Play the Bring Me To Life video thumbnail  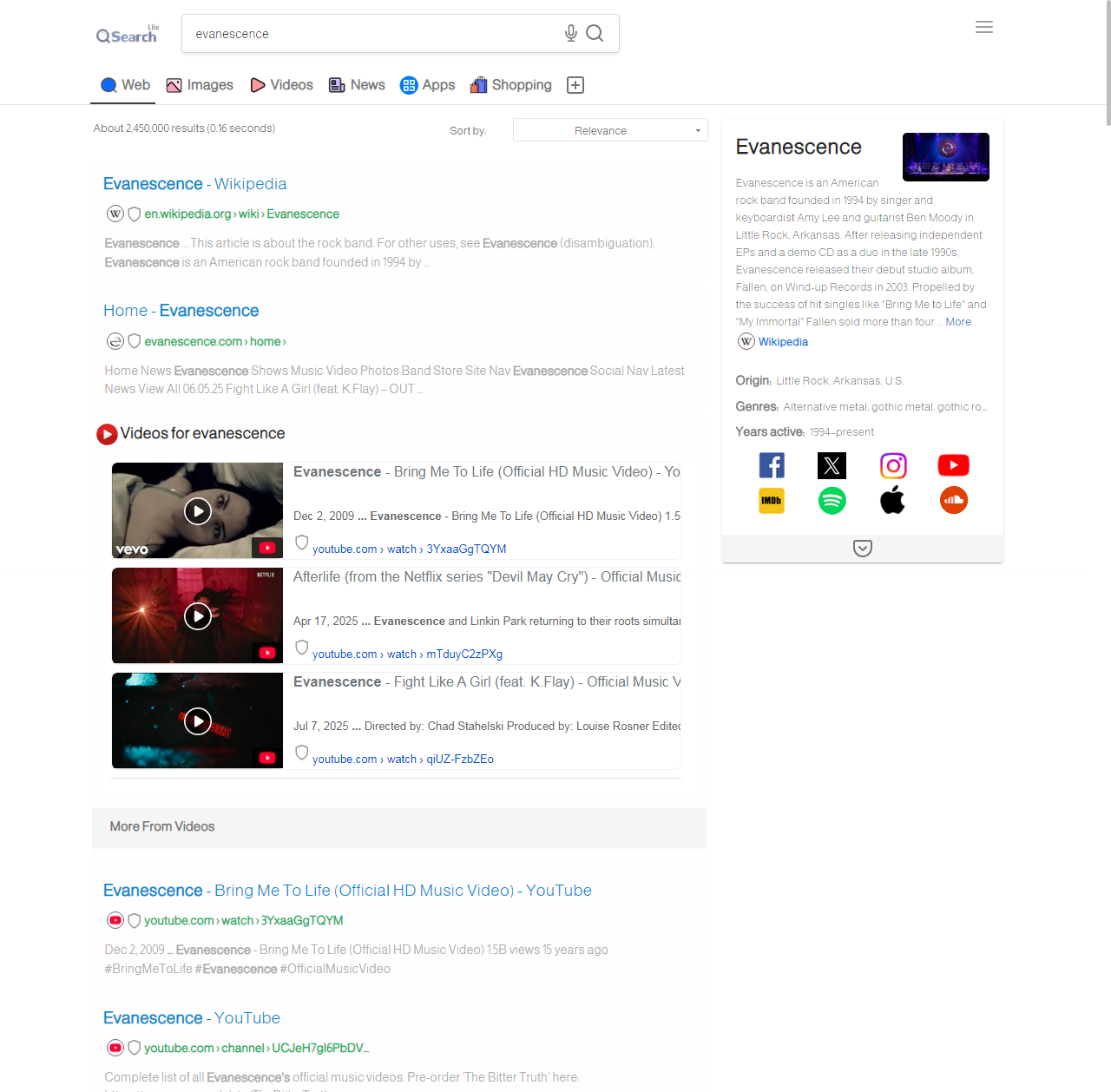198,511
